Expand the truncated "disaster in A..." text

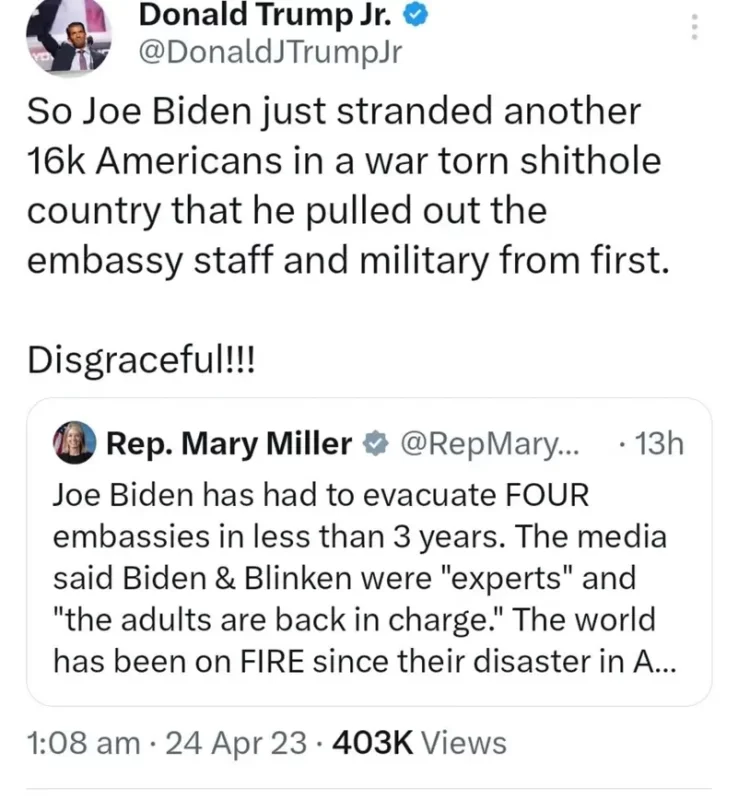(662, 662)
